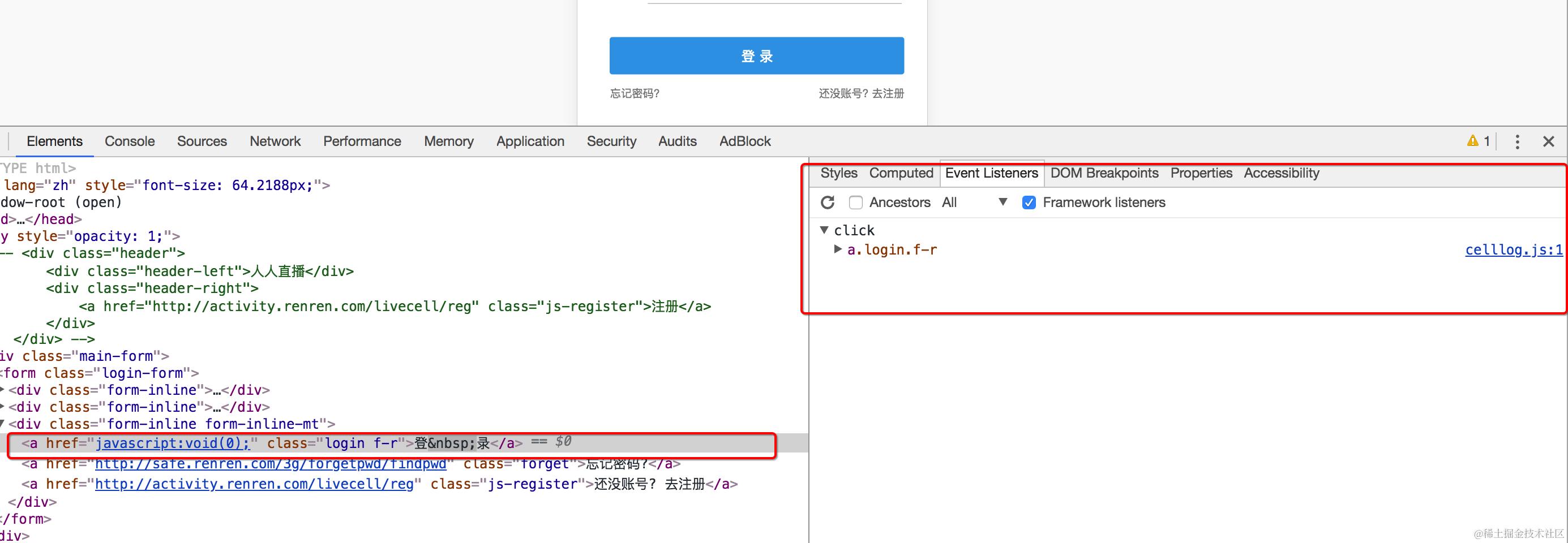Click the blue 登 录 login button
Image resolution: width=1568 pixels, height=543 pixels.
(x=757, y=56)
